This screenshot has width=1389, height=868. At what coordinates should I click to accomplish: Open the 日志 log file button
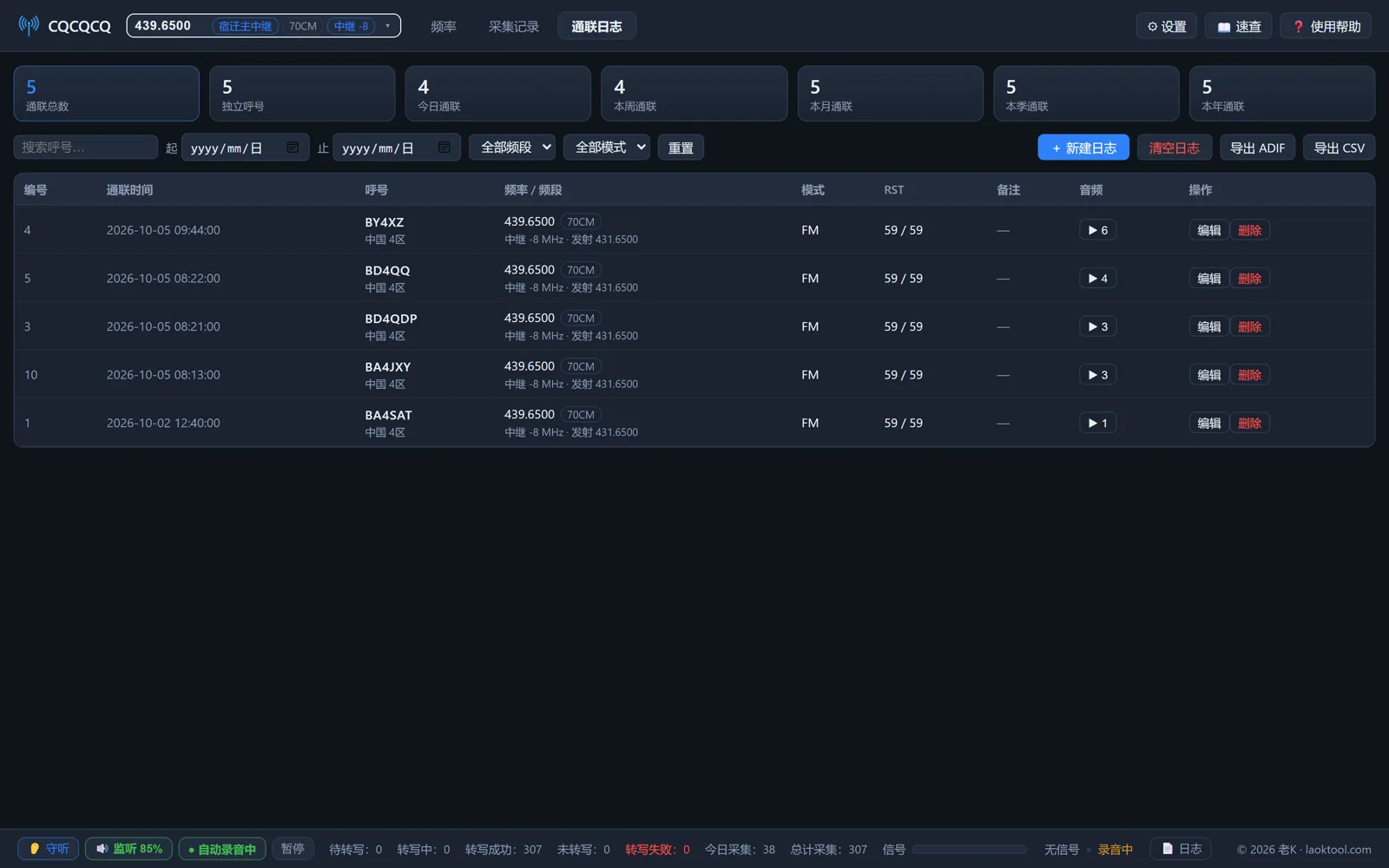click(x=1181, y=849)
